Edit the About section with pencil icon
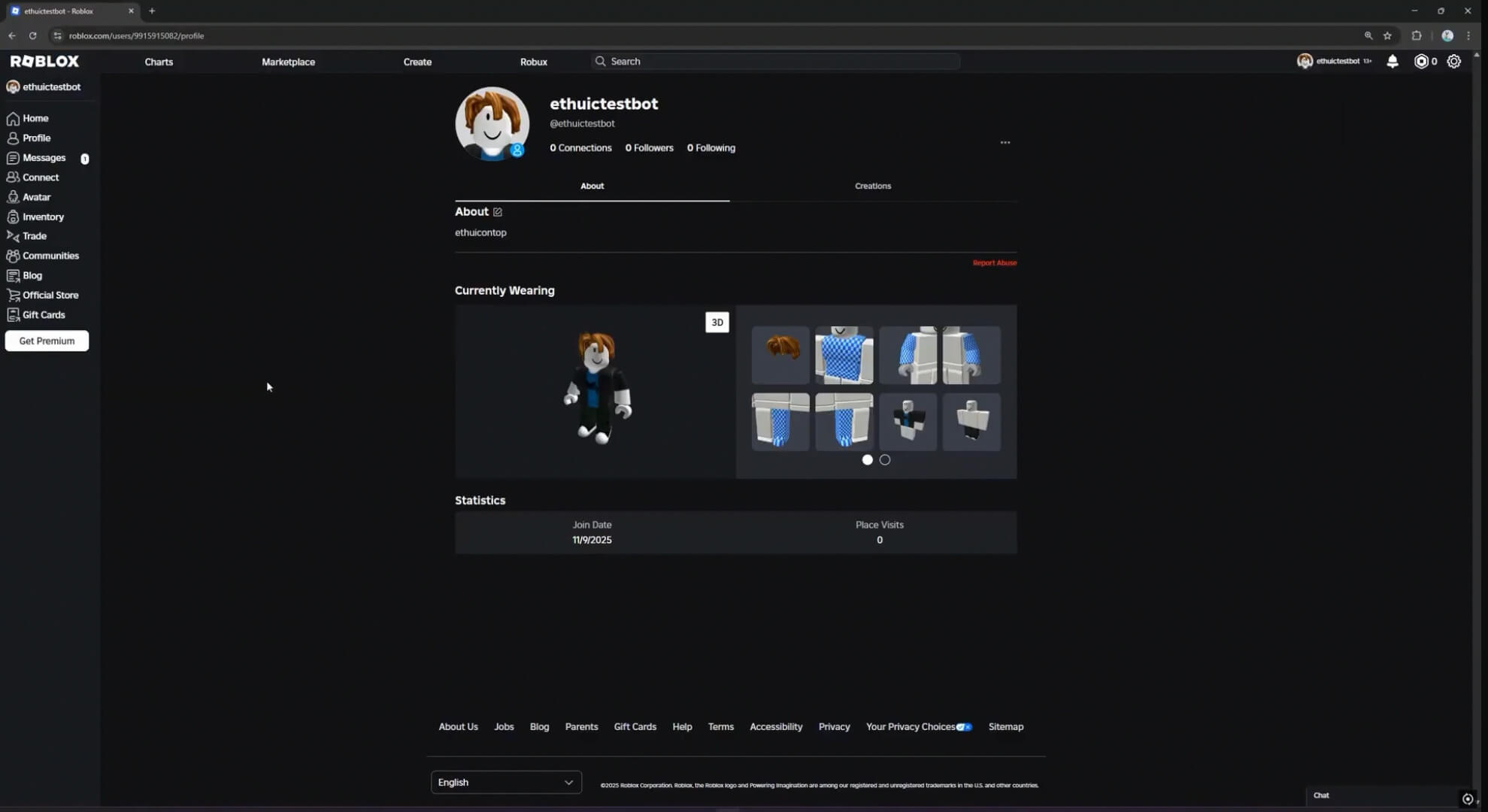The width and height of the screenshot is (1488, 812). tap(497, 212)
